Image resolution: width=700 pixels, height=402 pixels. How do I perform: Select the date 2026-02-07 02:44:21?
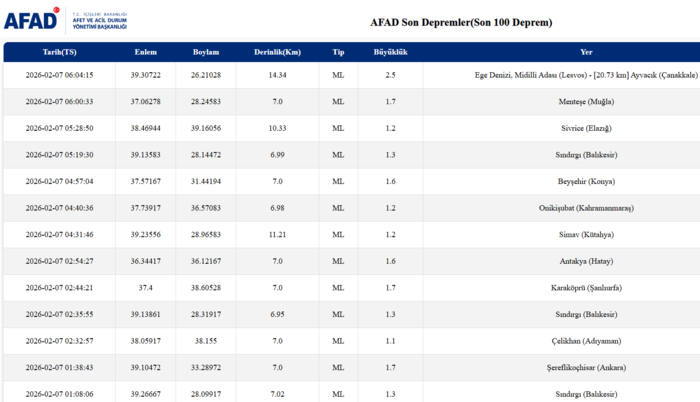(59, 288)
